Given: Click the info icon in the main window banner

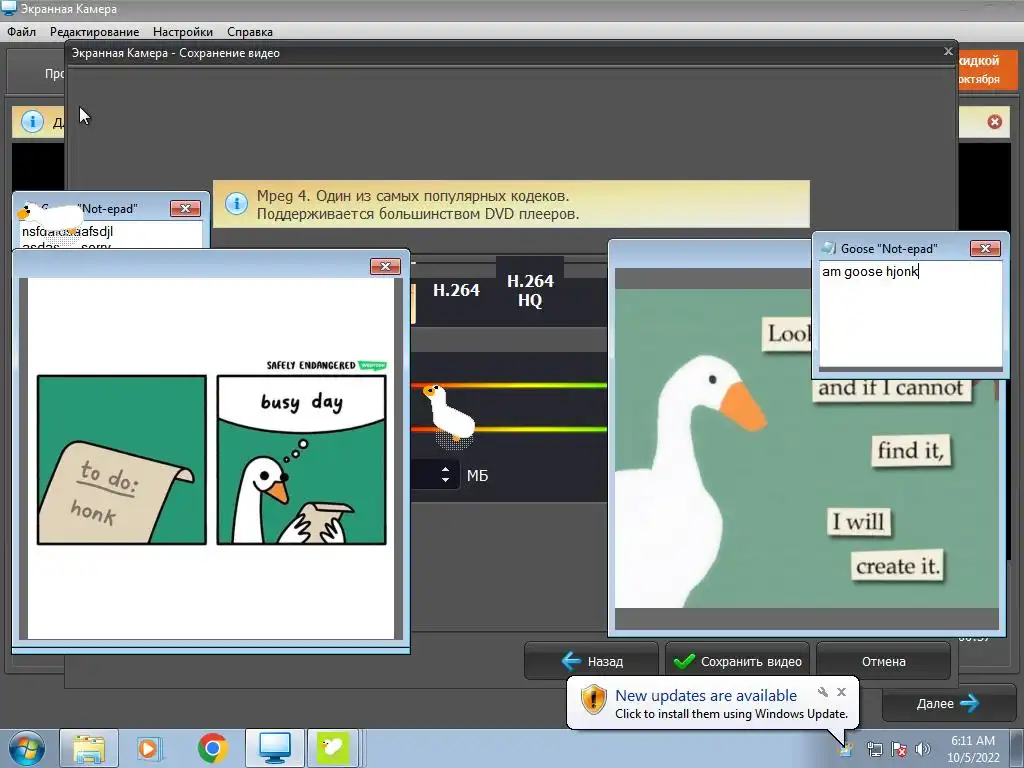Looking at the screenshot, I should 32,121.
